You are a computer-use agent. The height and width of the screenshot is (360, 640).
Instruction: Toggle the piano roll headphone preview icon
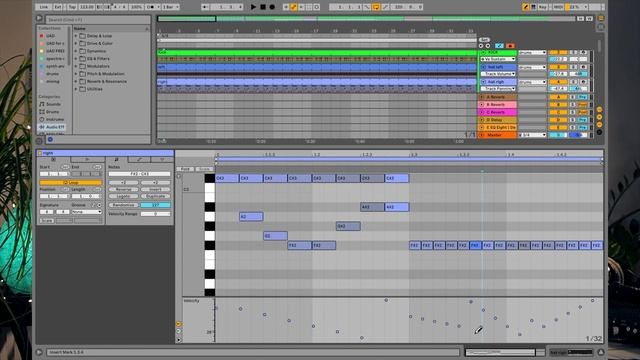pyautogui.click(x=179, y=176)
